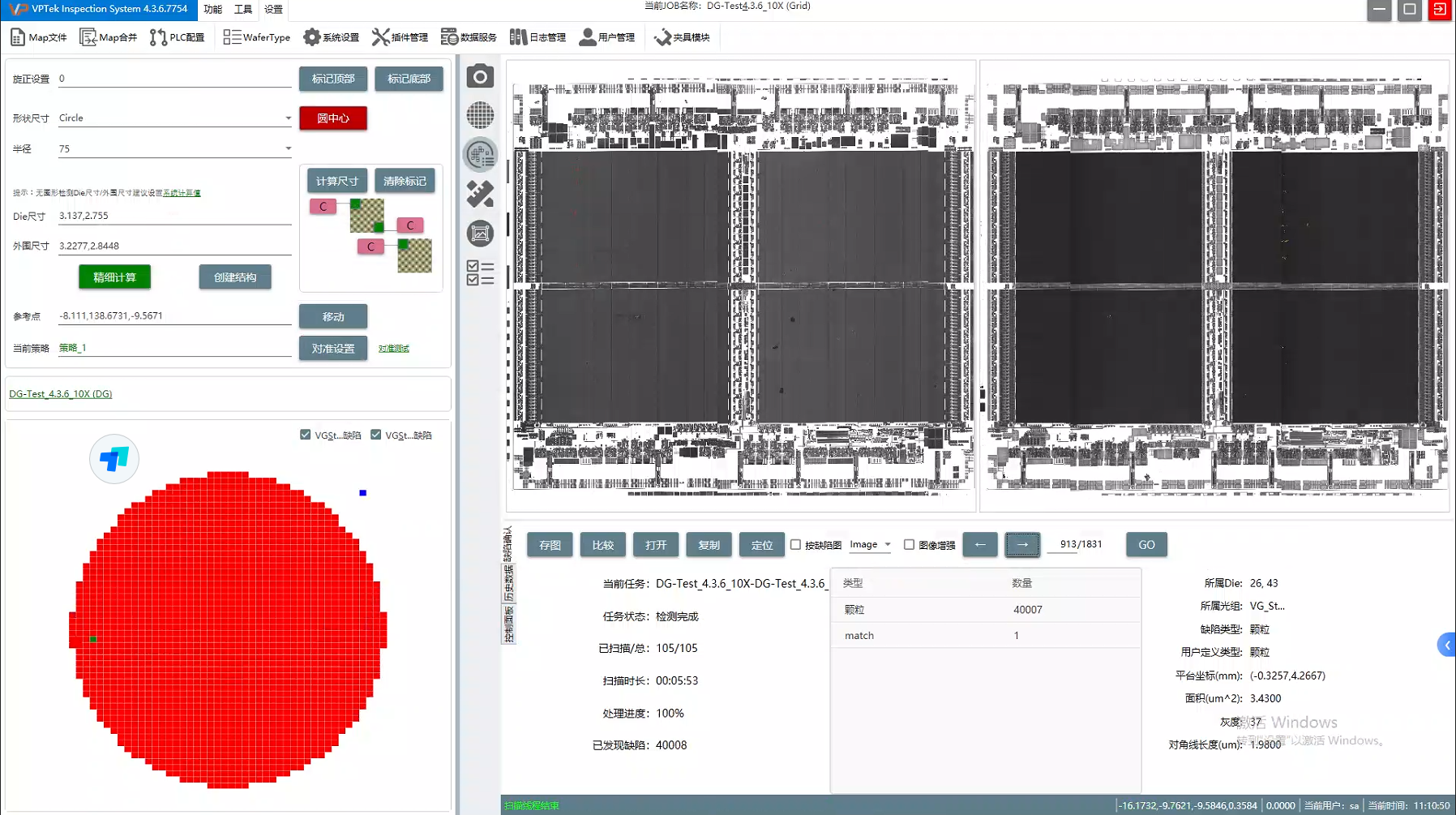The height and width of the screenshot is (815, 1456).
Task: Open Map文件 toolbar item
Action: pyautogui.click(x=38, y=37)
